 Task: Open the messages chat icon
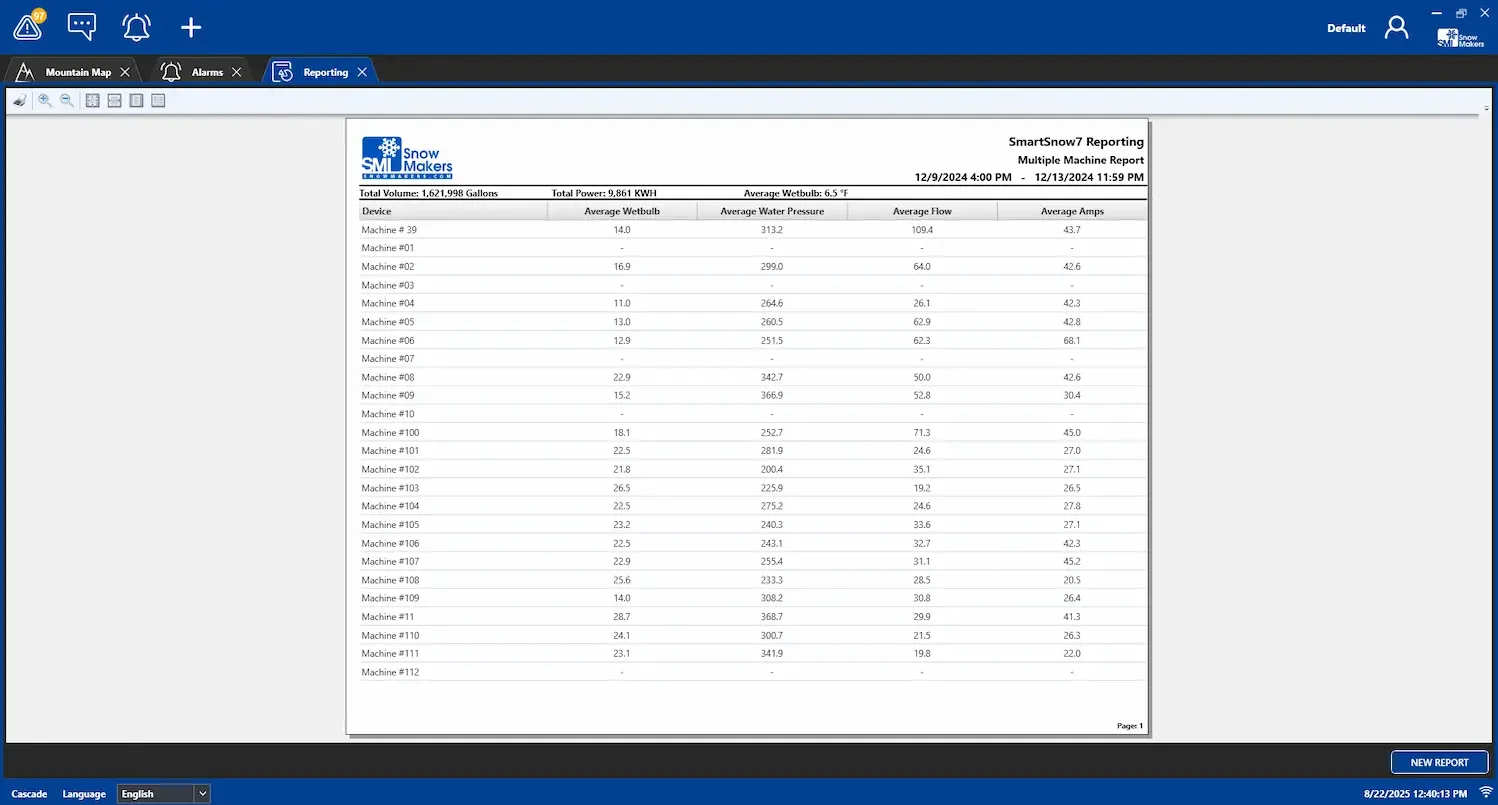[81, 26]
